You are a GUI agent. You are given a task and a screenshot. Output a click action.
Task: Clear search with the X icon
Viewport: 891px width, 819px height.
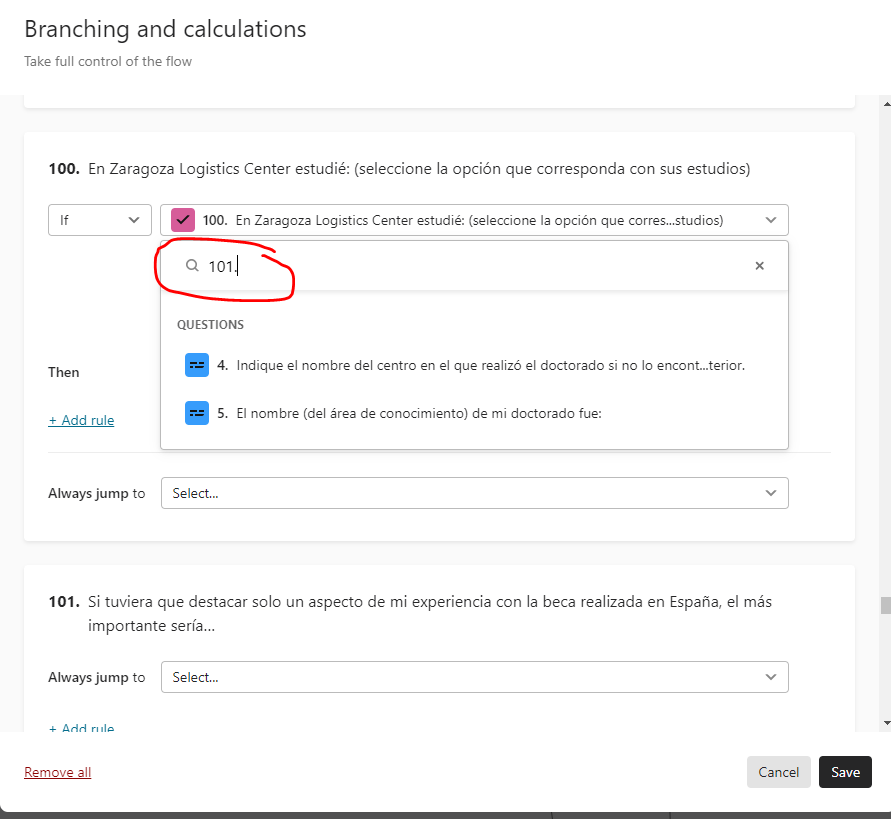point(759,265)
